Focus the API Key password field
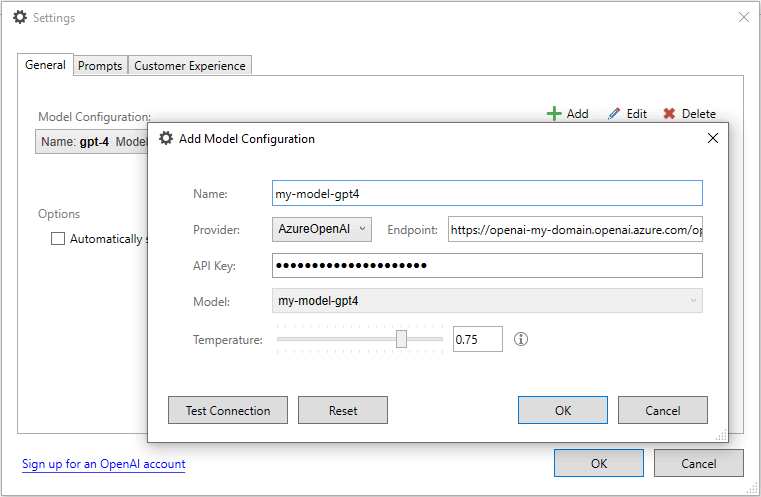The height and width of the screenshot is (497, 761). point(487,265)
